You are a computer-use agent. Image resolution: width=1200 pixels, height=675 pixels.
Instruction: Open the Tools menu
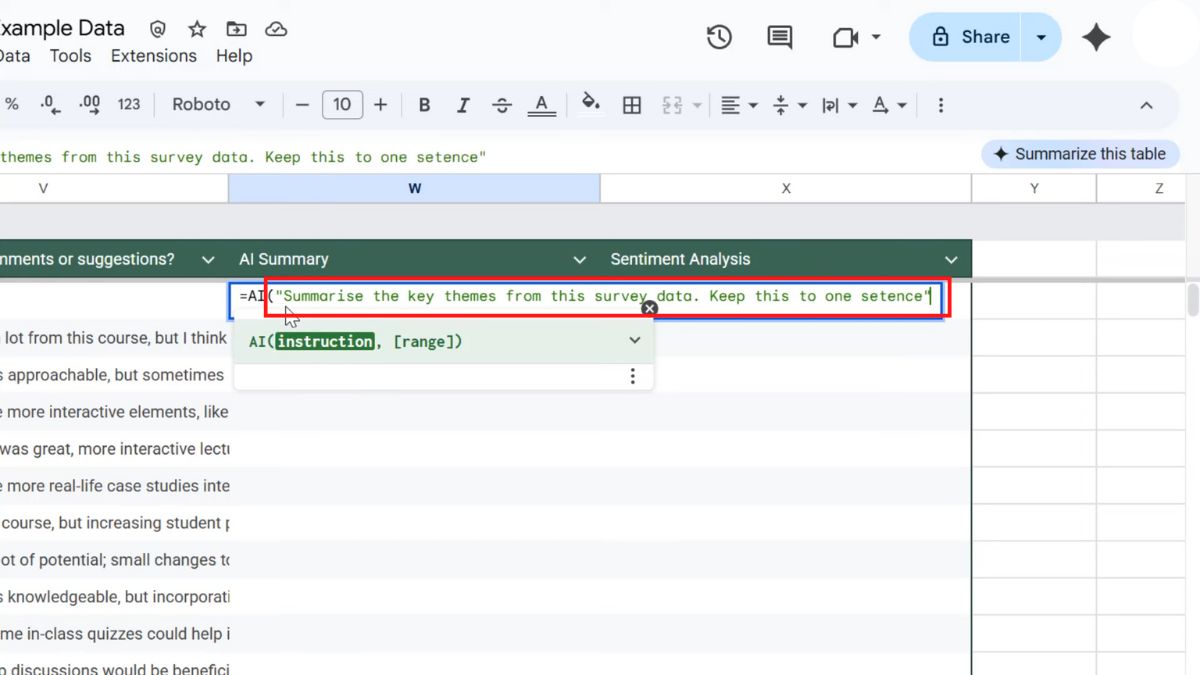[70, 56]
